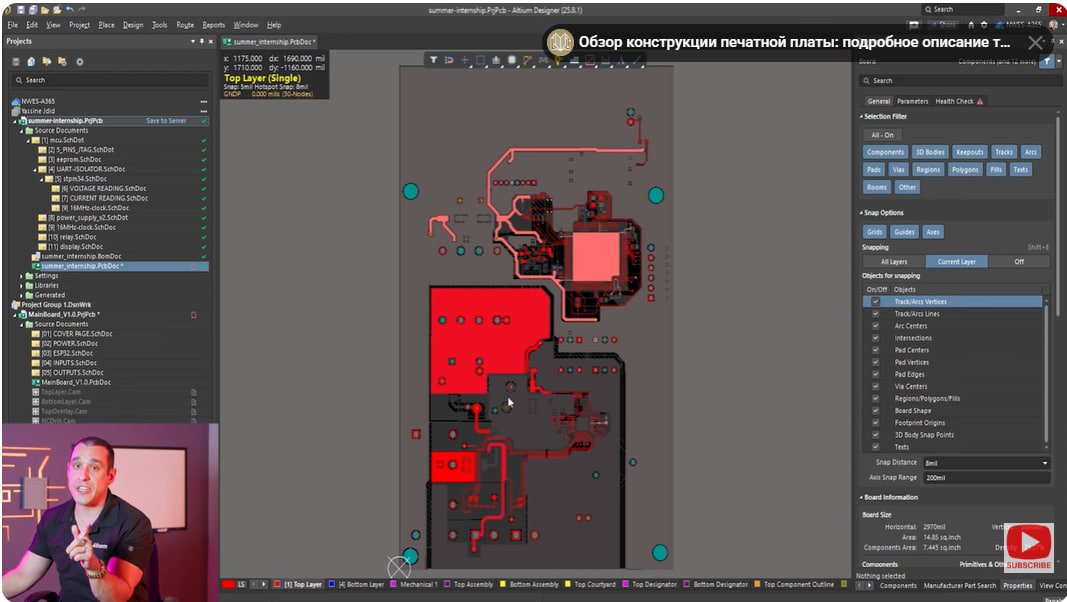Click the layer tabs scroll right arrow
Screen dimensions: 1067x602
pos(264,584)
